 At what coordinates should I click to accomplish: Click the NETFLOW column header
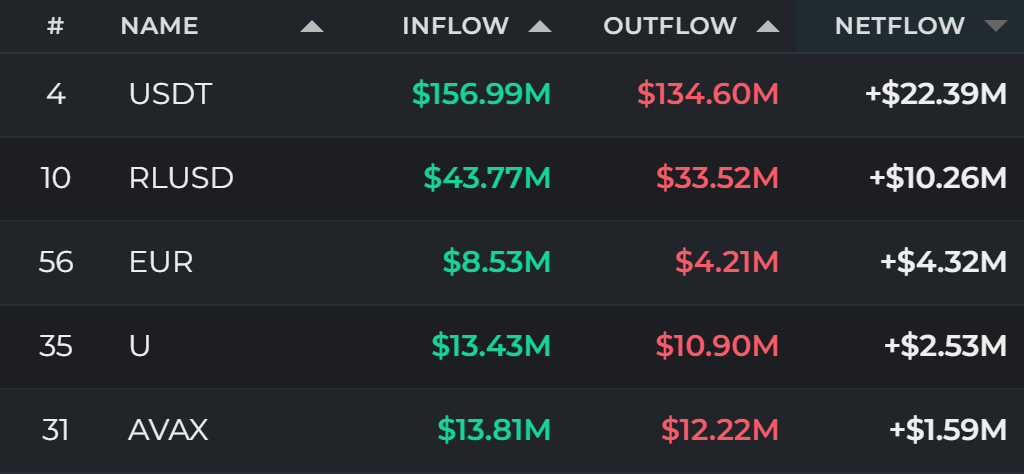pos(900,26)
